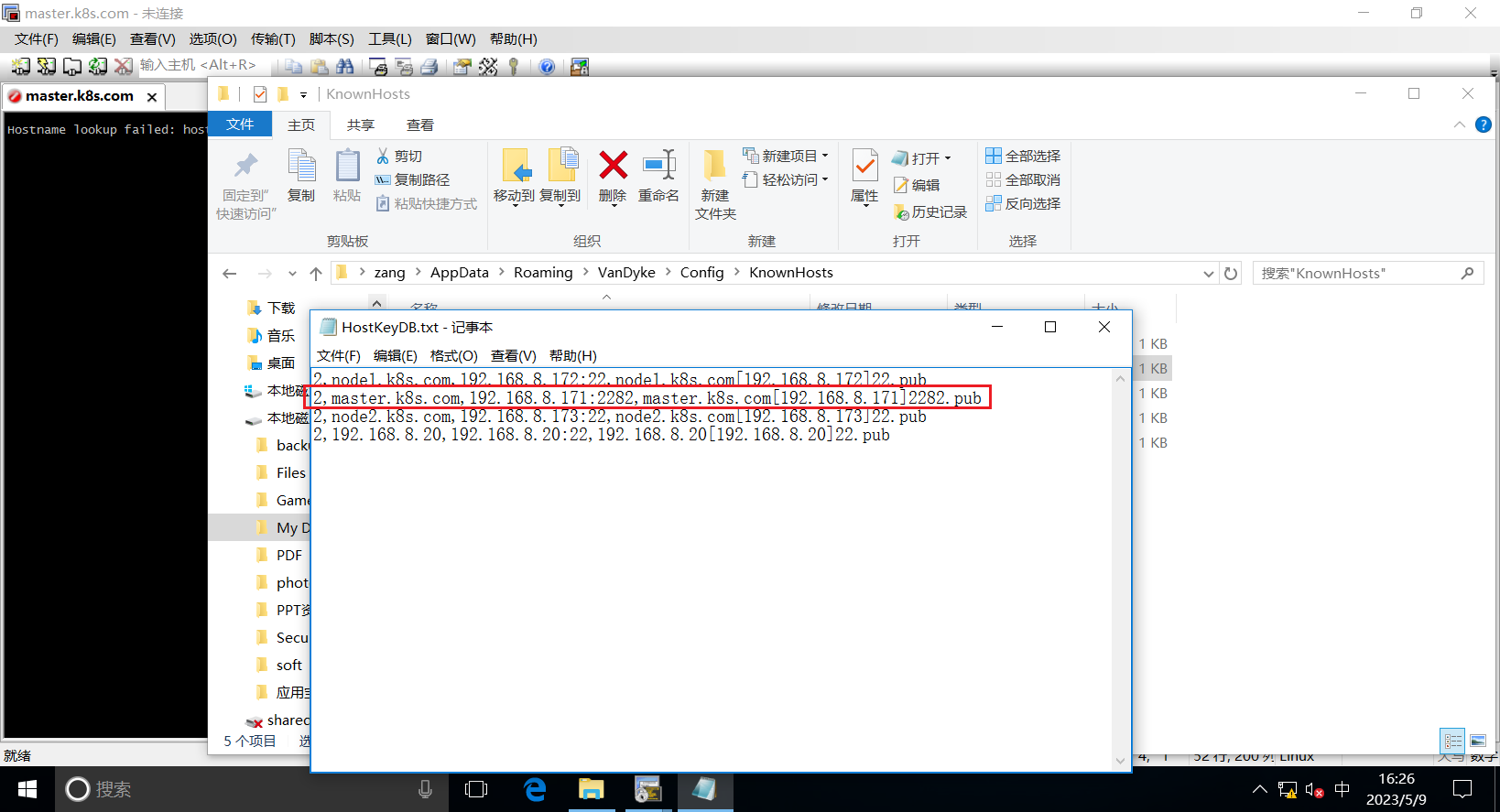This screenshot has height=812, width=1500.
Task: Click the checkmark properties icon in quick access toolbar
Action: pos(260,94)
